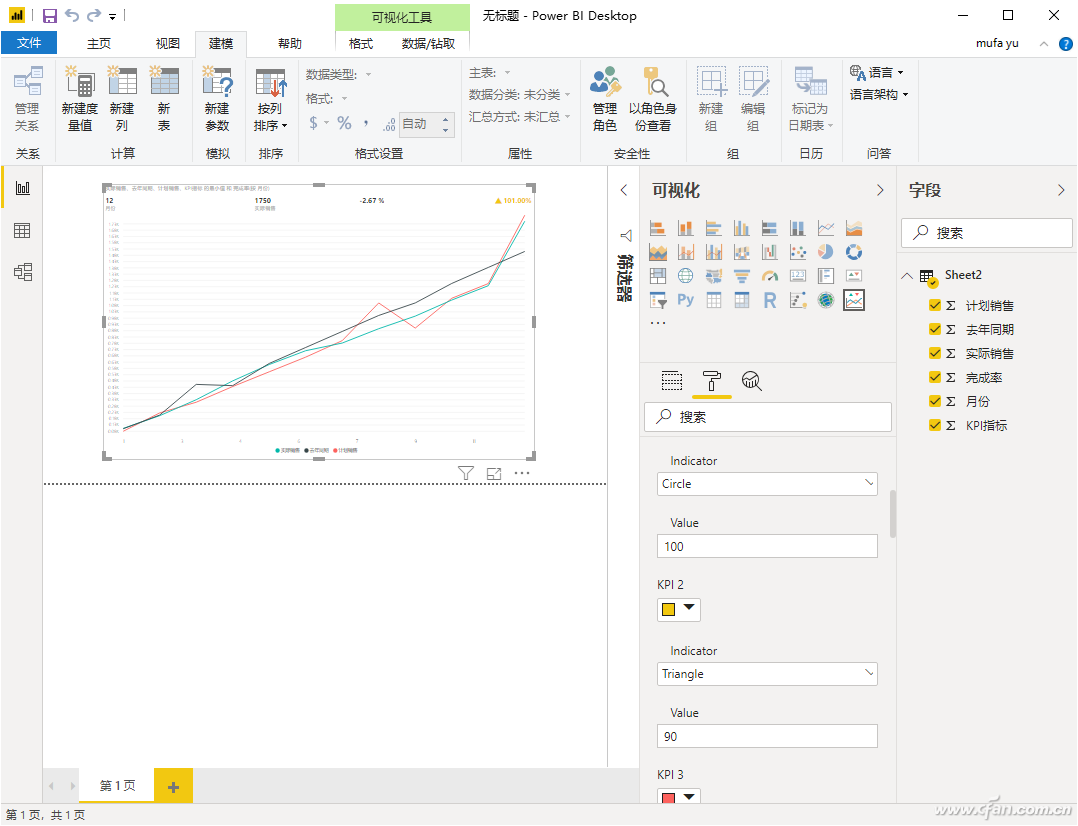Open the Triangle indicator dropdown
Viewport: 1078px width, 826px height.
767,674
